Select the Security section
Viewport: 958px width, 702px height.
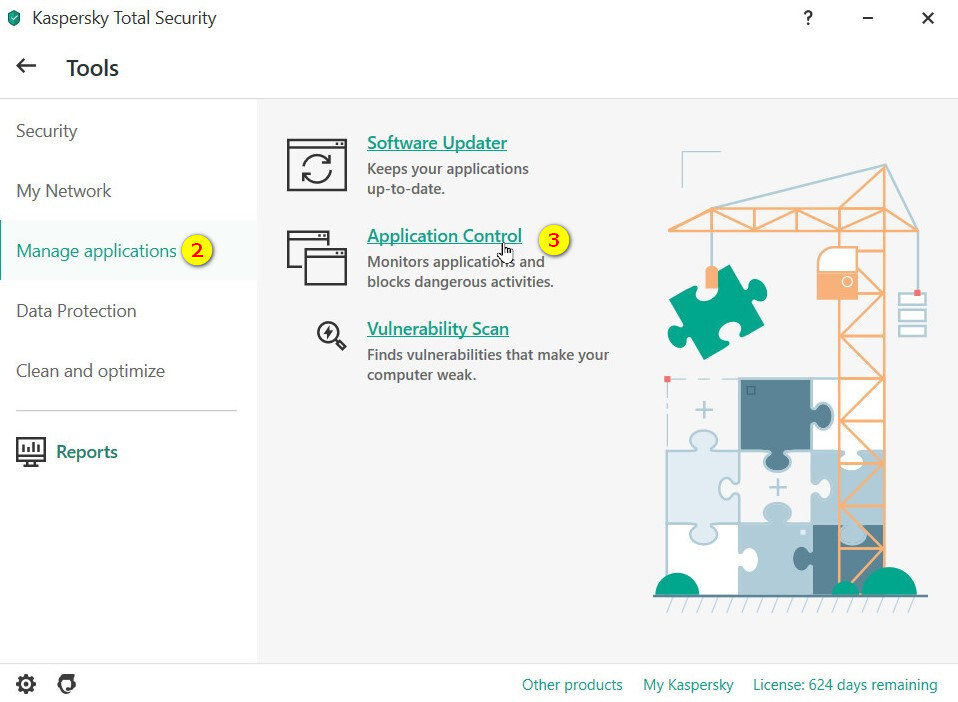pos(47,131)
